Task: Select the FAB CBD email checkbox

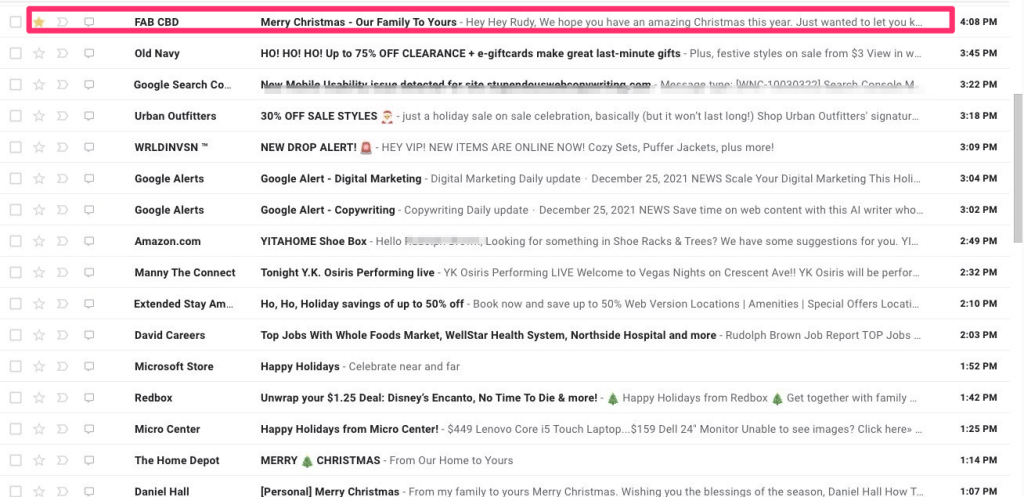Action: 15,22
